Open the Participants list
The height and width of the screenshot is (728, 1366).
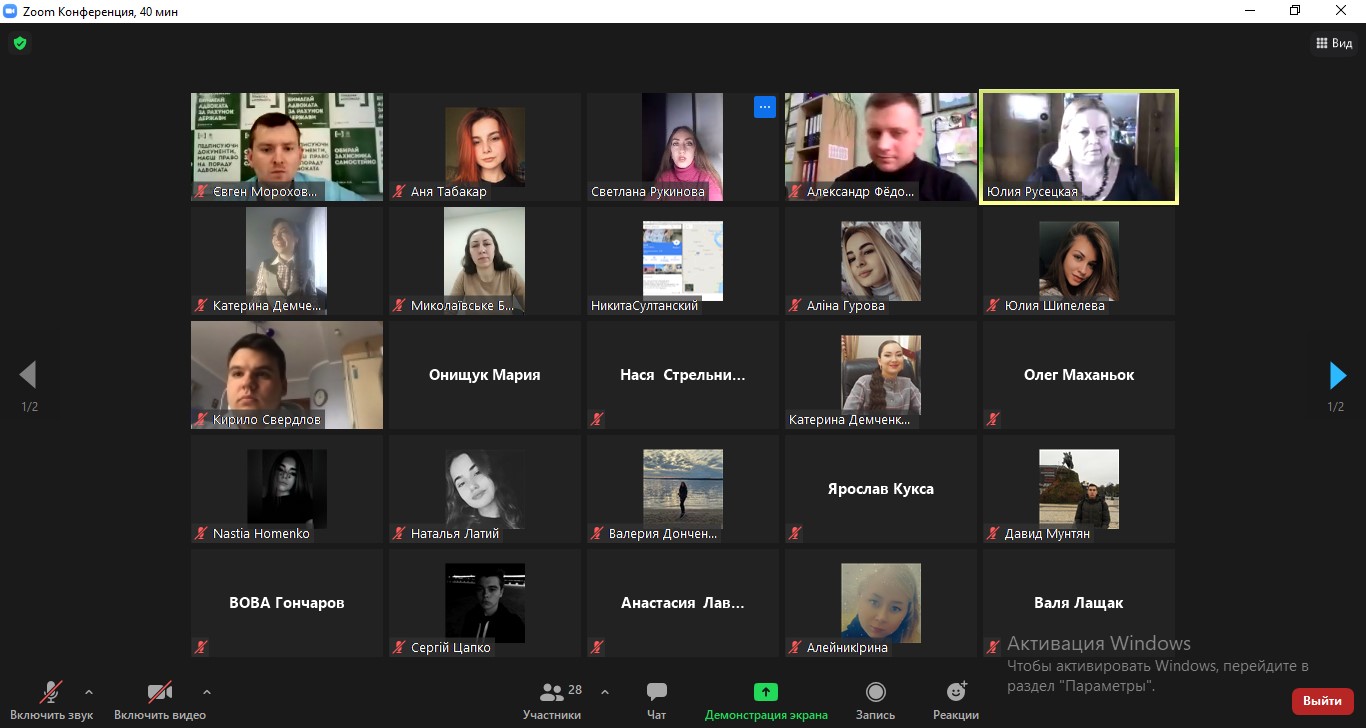[552, 700]
